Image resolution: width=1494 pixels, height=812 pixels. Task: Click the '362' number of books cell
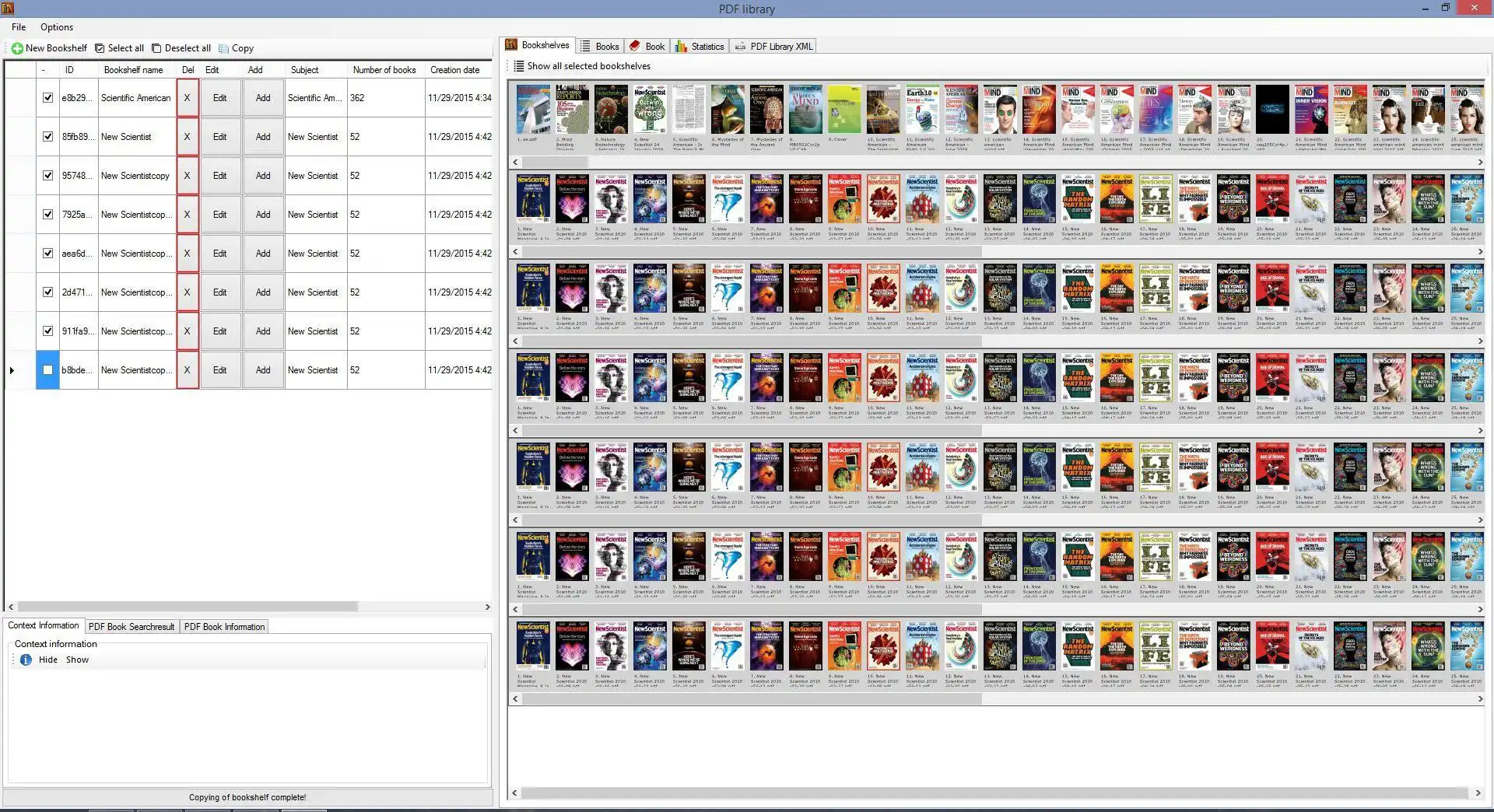(386, 98)
